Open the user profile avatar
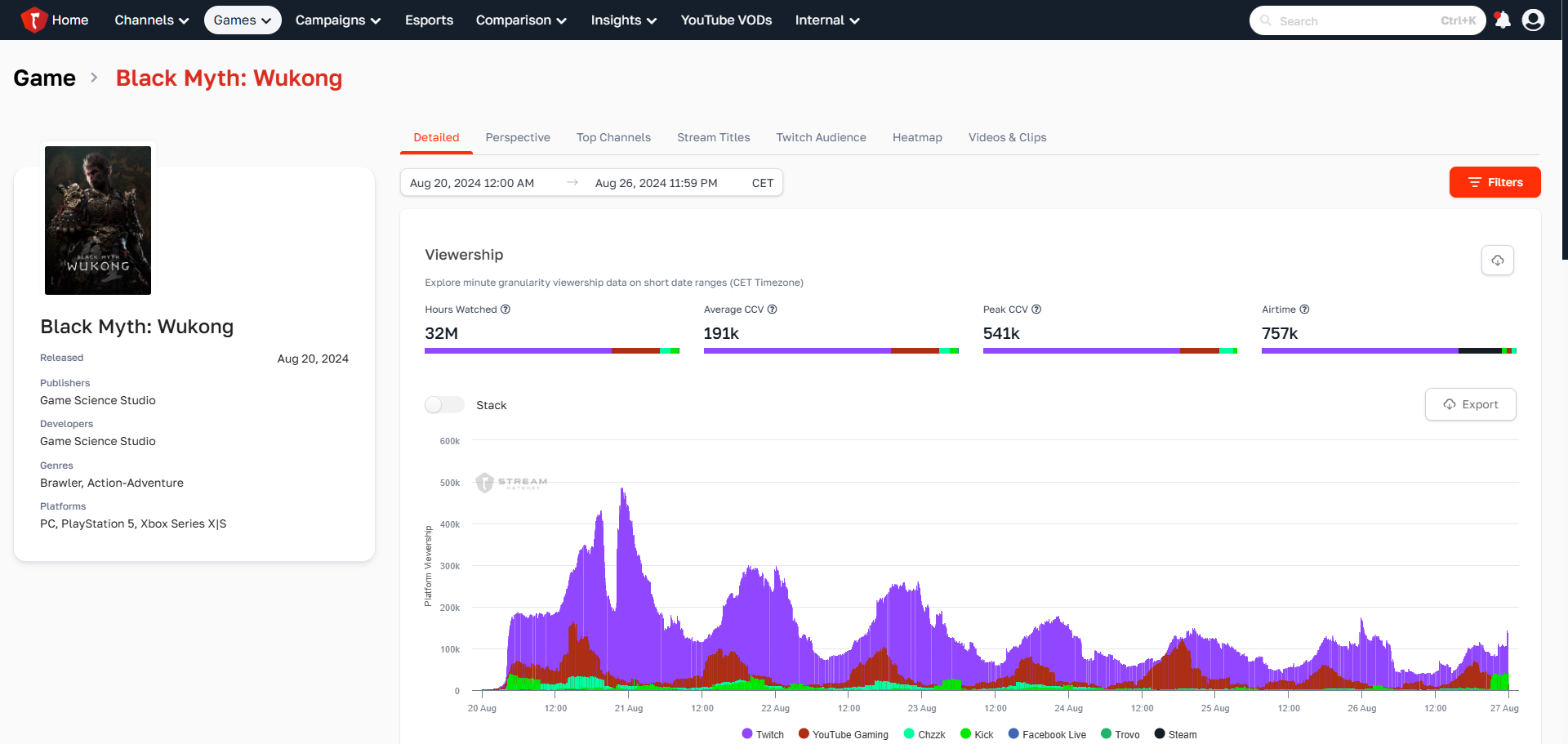Screen dimensions: 1568x744 (x=1533, y=20)
